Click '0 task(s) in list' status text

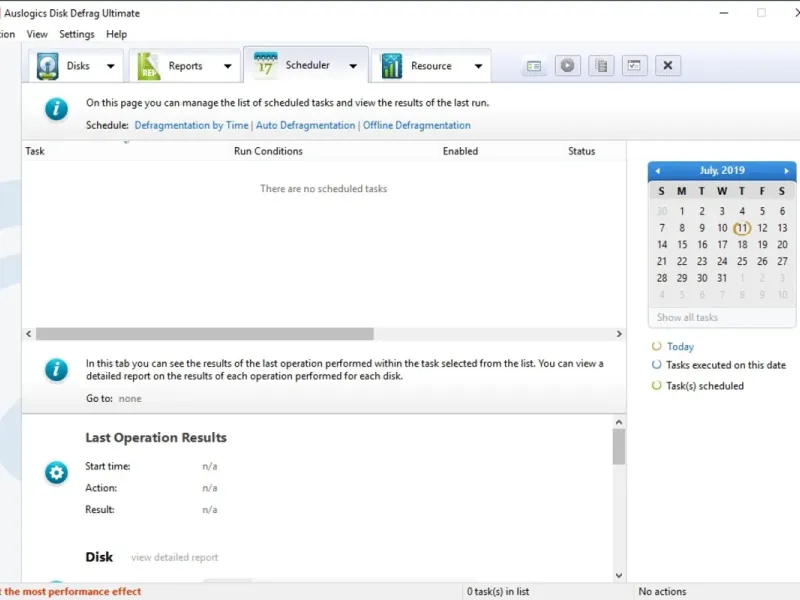(x=498, y=591)
